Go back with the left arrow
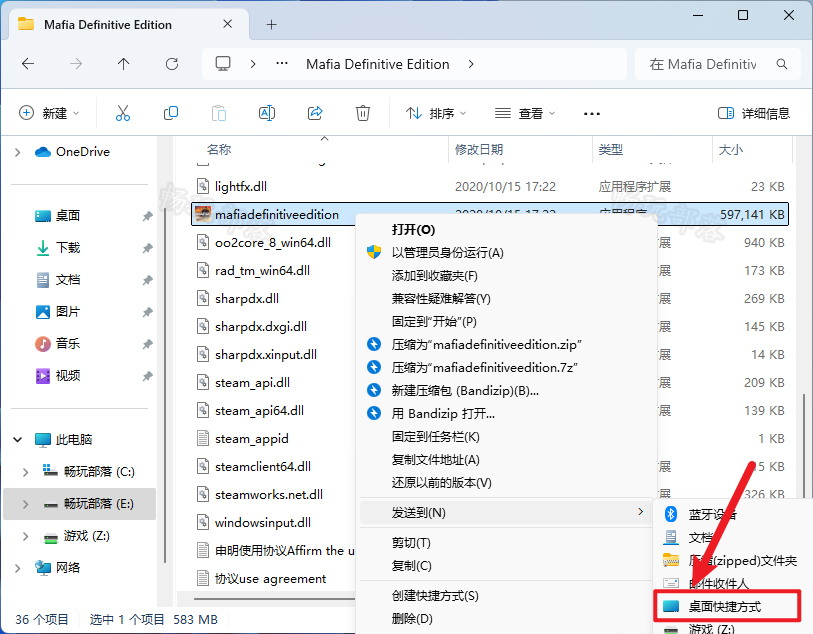The height and width of the screenshot is (634, 813). [x=28, y=64]
